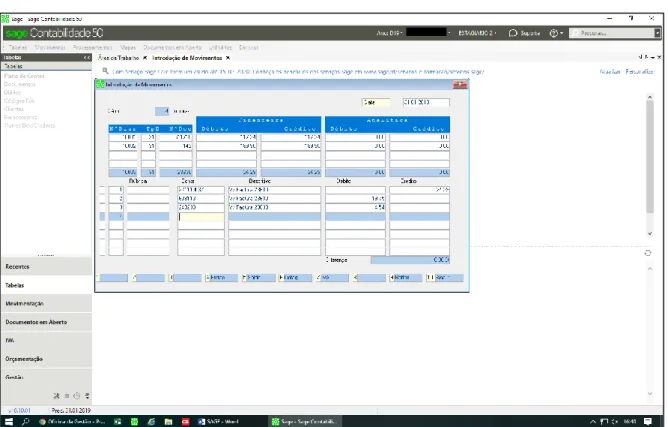Open the search field dropdown arrow
Viewport: 668px width, 427px height.
click(657, 33)
